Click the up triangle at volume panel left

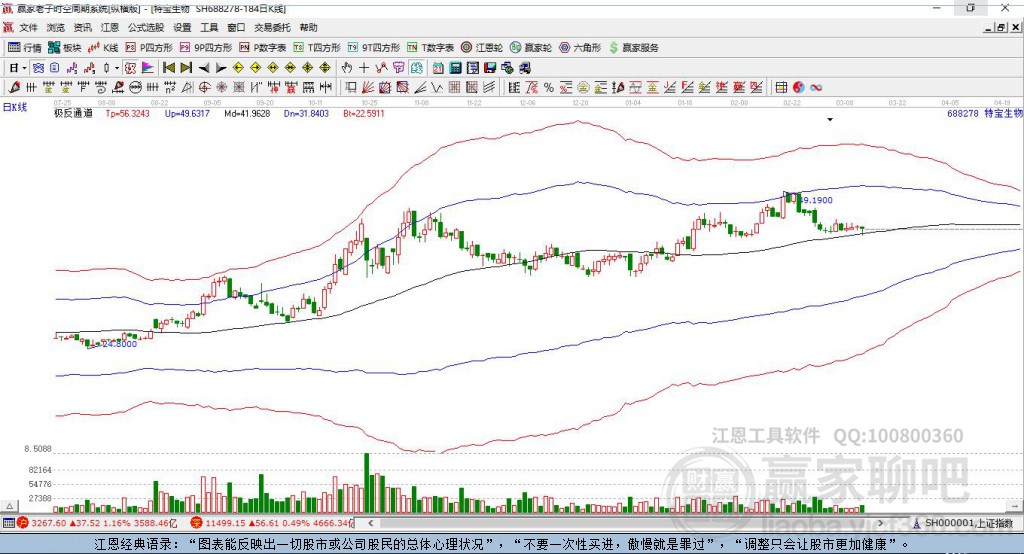pyautogui.click(x=9, y=506)
